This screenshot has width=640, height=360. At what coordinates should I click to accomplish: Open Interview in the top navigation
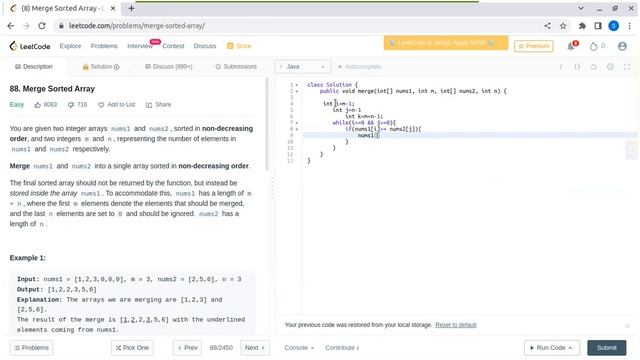(140, 46)
